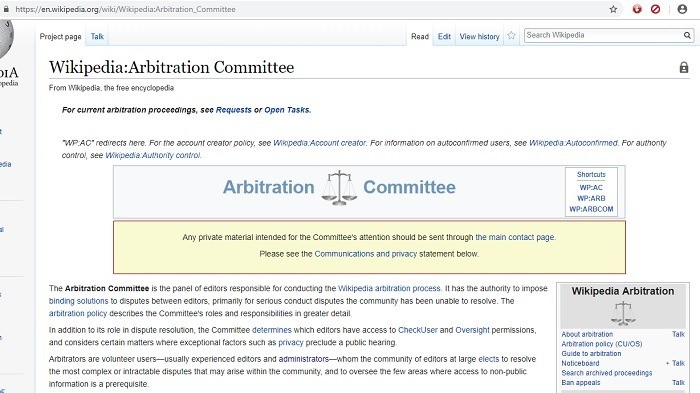Open the Project page tab
The width and height of the screenshot is (700, 393).
60,37
